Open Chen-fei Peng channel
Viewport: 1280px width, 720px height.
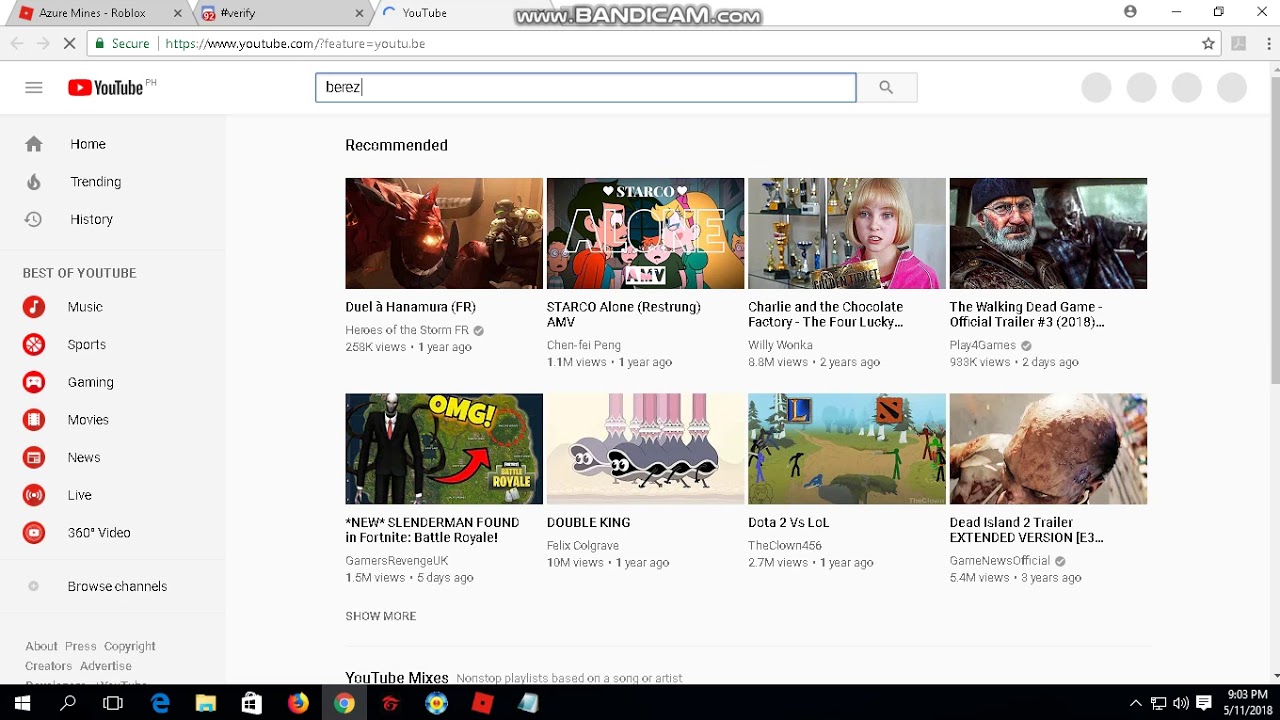point(584,345)
